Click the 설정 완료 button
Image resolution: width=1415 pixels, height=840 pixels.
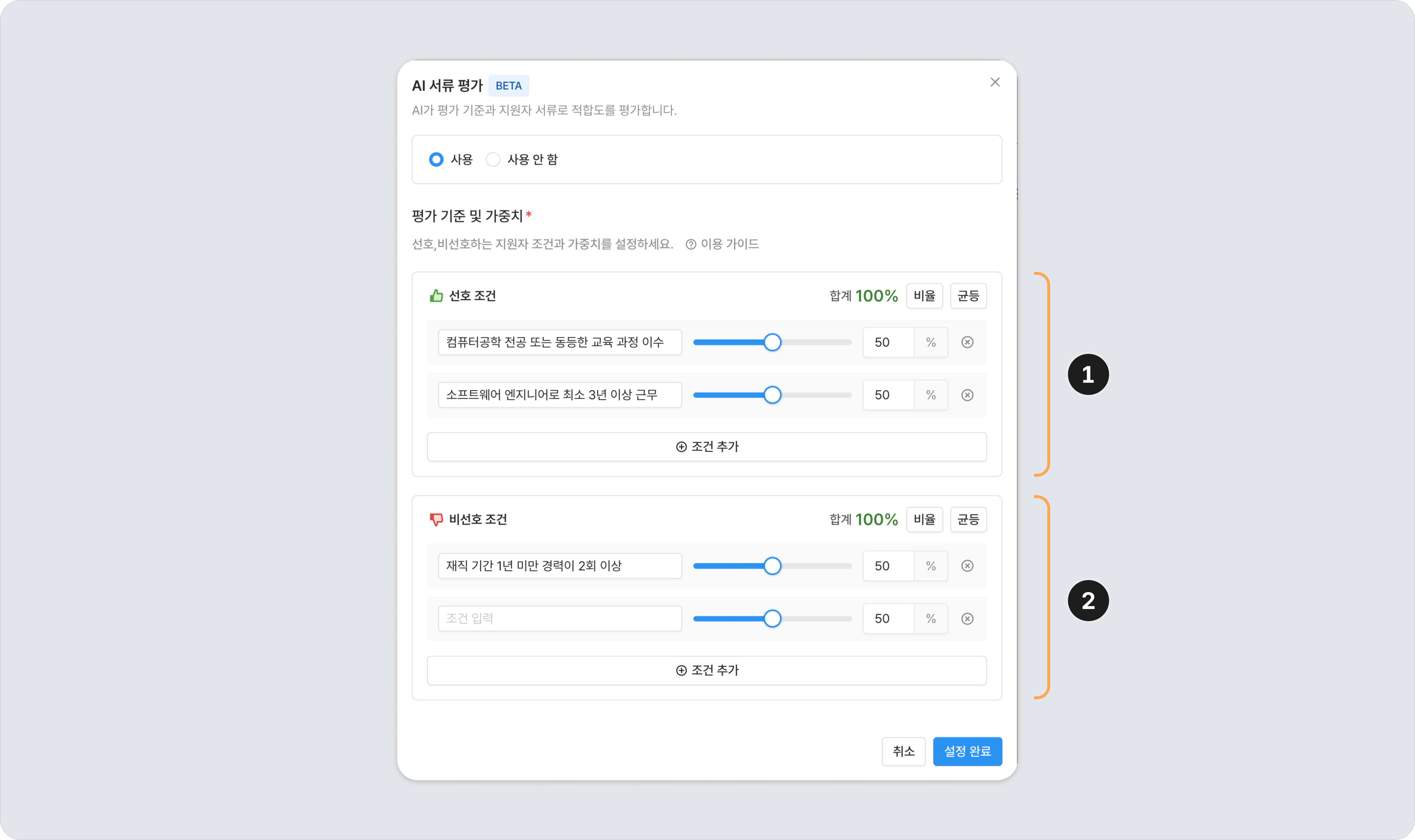(967, 752)
